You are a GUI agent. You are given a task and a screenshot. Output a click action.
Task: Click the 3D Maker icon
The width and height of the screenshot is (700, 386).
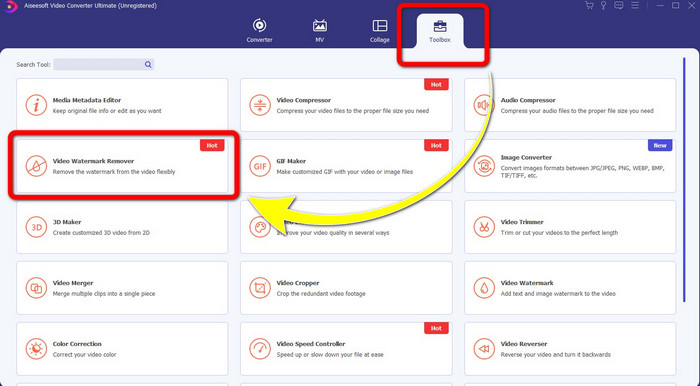coord(36,227)
